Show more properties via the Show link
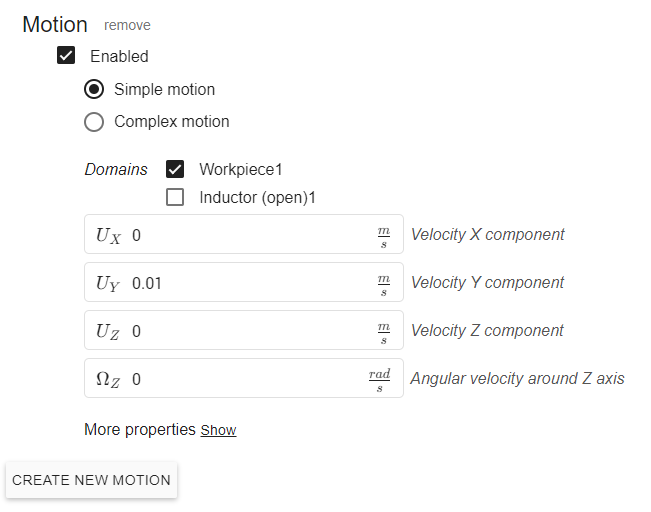The image size is (651, 512). (x=218, y=430)
